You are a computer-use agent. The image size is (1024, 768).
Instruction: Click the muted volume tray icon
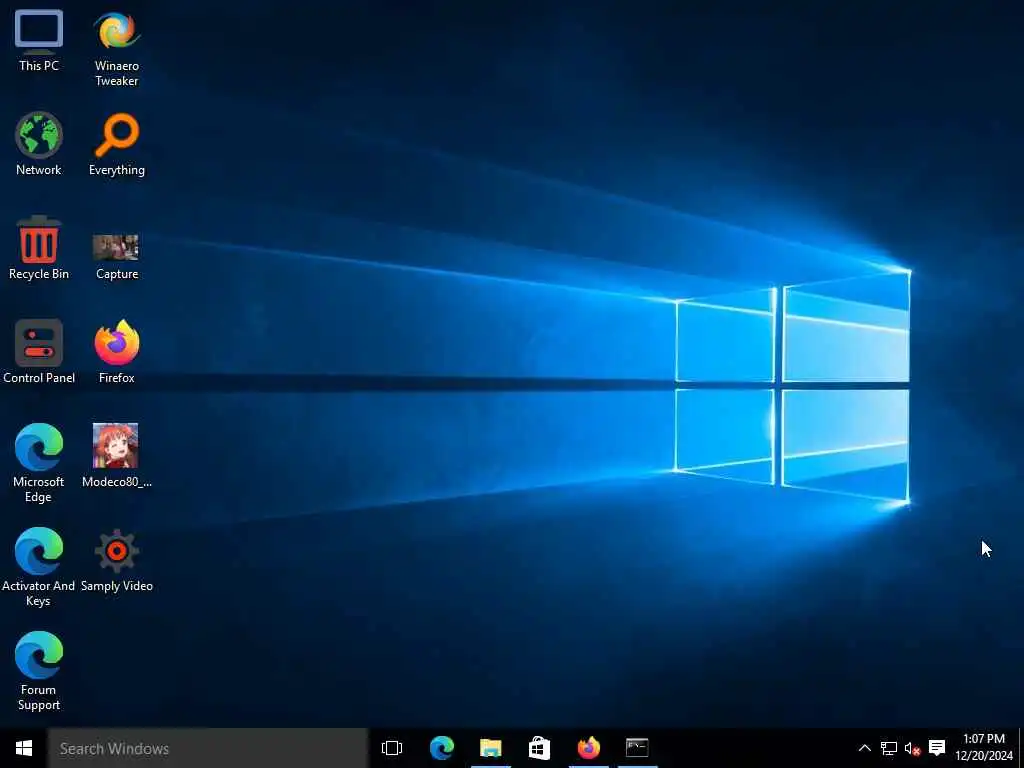(912, 748)
